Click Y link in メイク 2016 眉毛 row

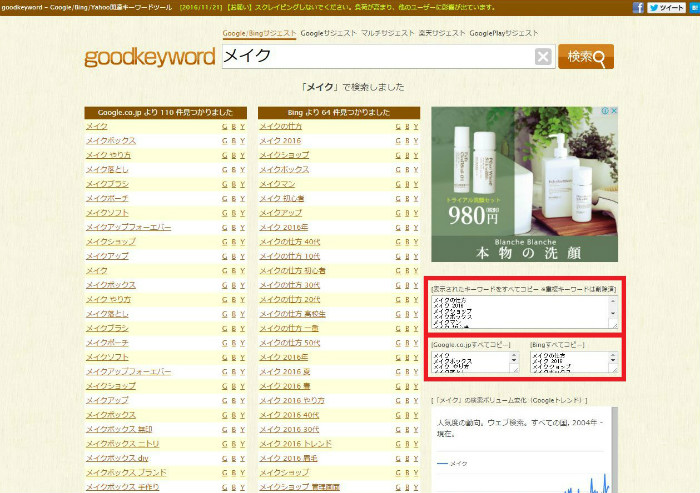(x=416, y=459)
